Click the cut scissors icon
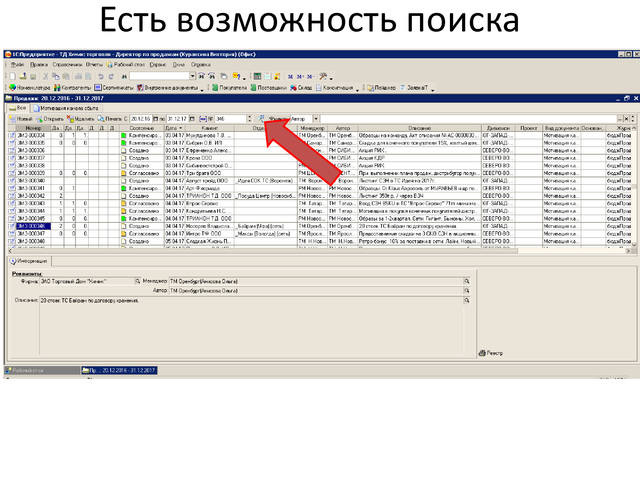This screenshot has height=480, width=640. point(46,76)
